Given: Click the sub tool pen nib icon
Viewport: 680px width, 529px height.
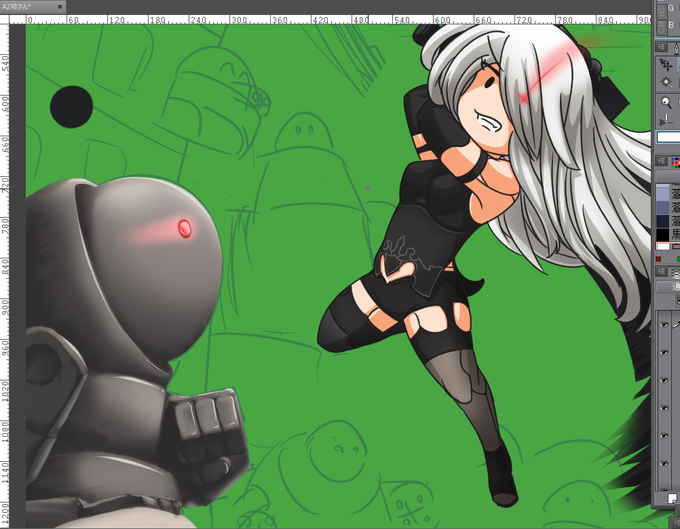Looking at the screenshot, I should 676,47.
